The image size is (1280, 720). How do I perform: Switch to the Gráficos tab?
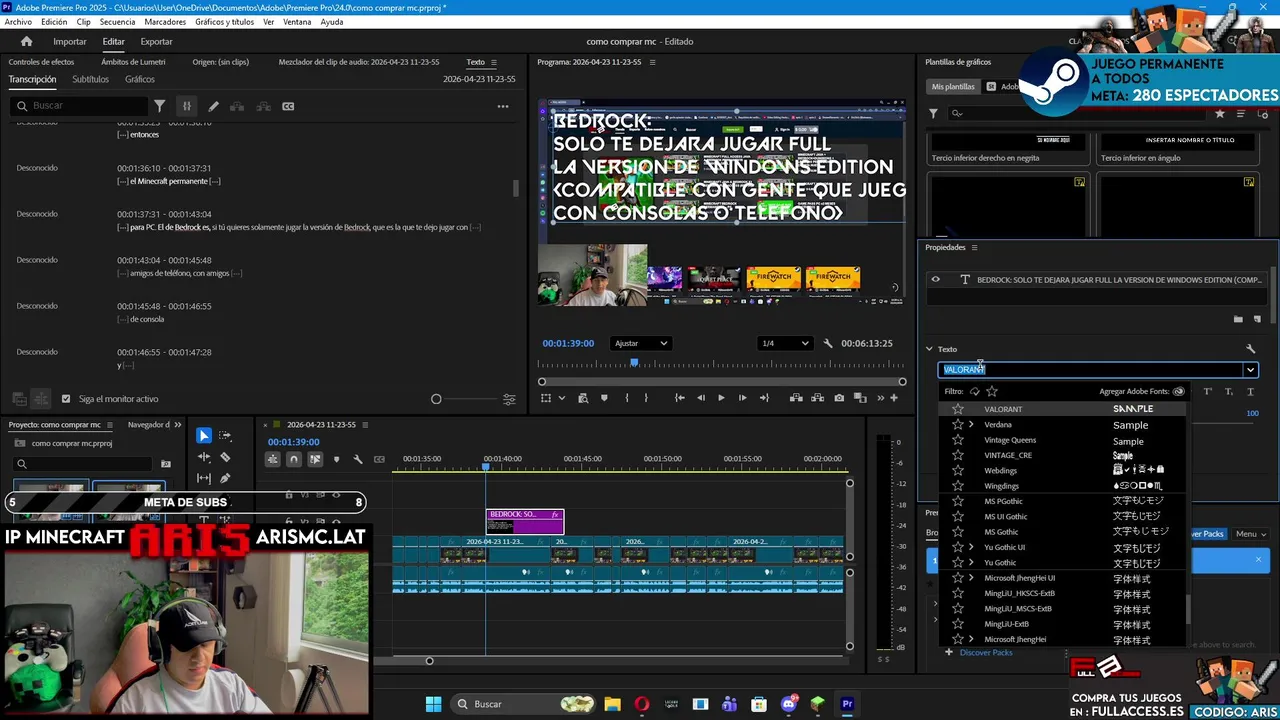pos(140,80)
